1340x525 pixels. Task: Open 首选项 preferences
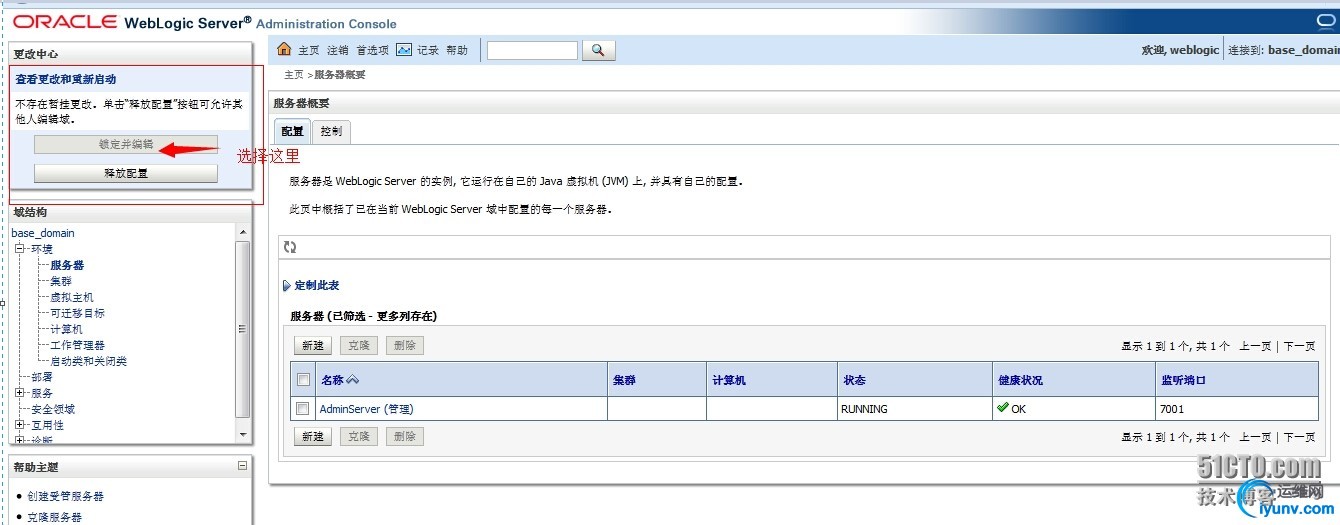(x=373, y=50)
